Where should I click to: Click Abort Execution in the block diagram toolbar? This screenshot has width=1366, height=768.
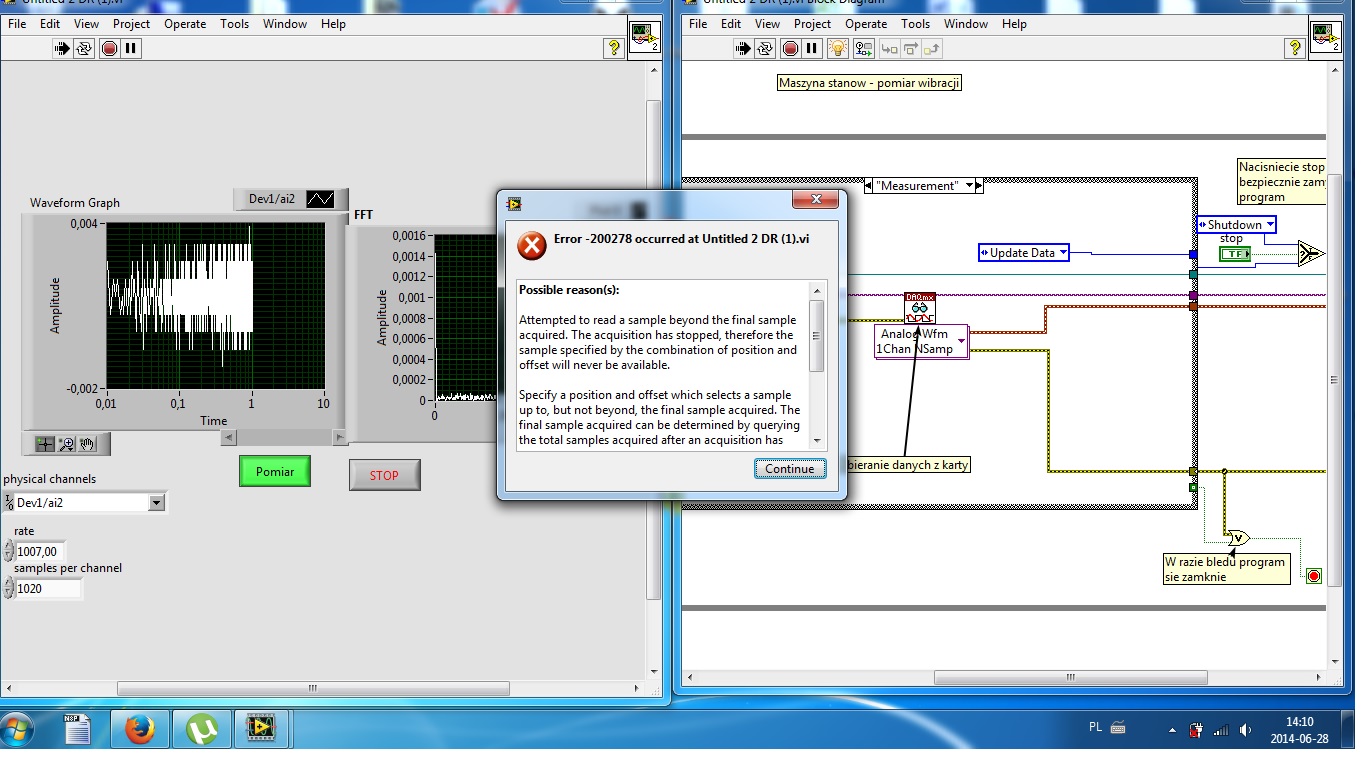pos(790,47)
